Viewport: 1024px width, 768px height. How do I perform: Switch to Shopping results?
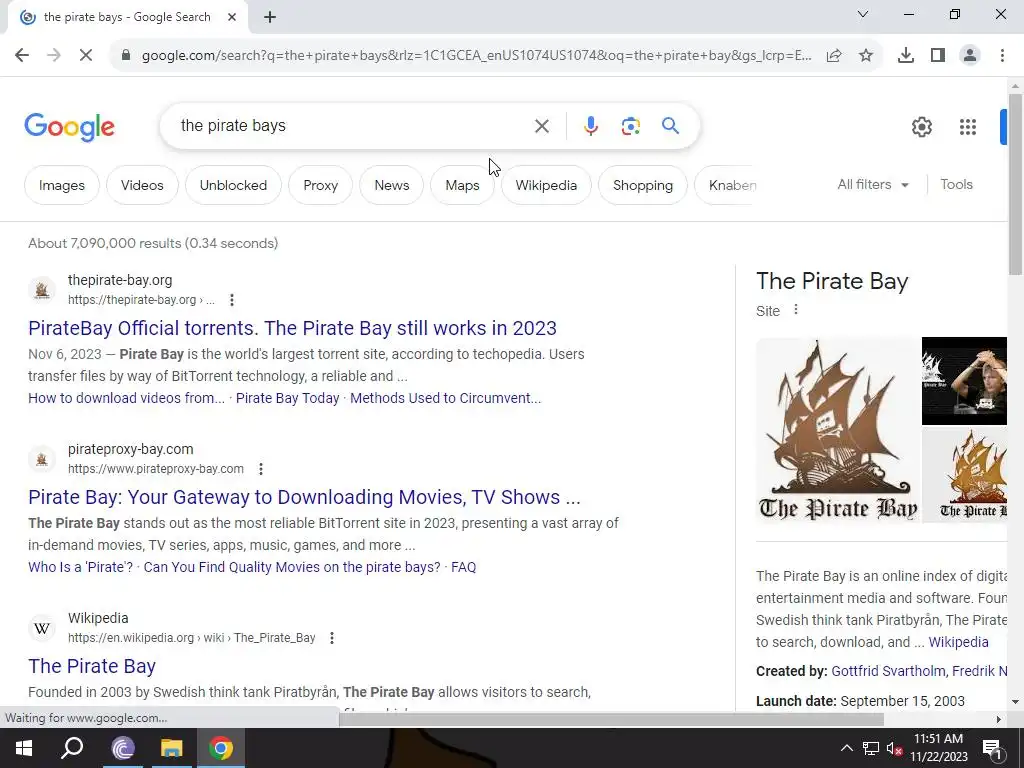point(643,185)
